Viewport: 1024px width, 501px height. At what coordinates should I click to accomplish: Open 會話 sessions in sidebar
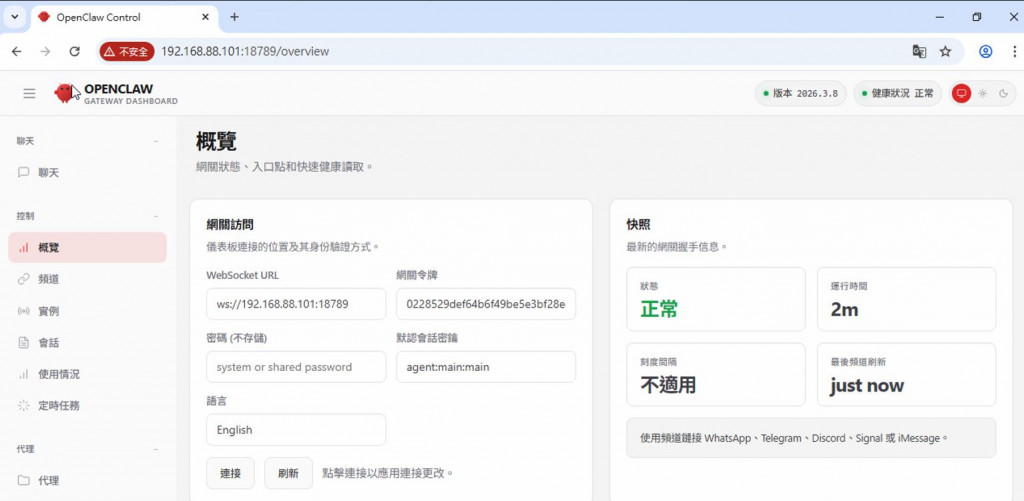tap(88, 342)
